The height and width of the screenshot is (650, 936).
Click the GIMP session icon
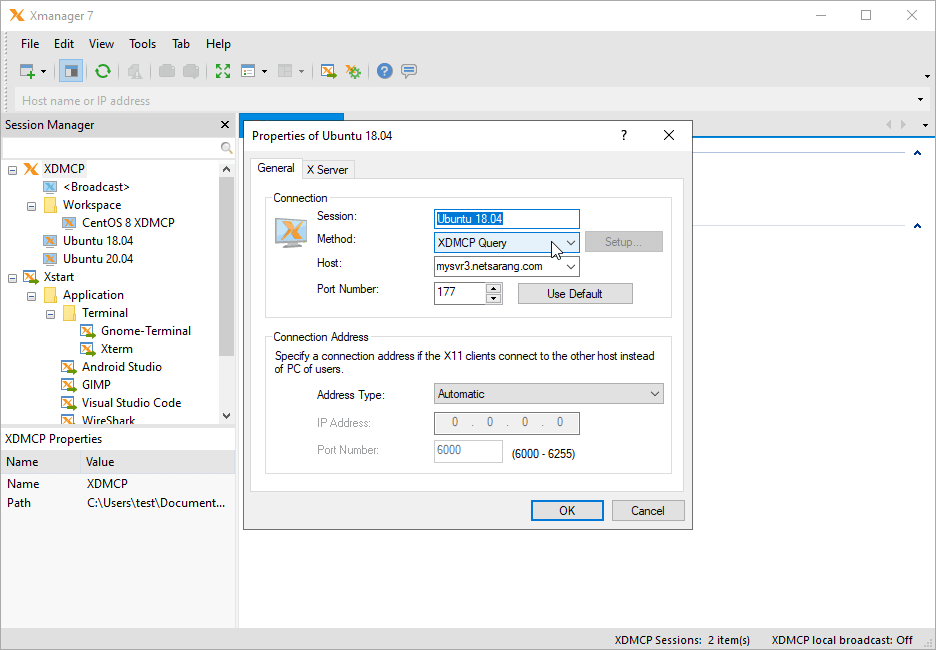[69, 384]
